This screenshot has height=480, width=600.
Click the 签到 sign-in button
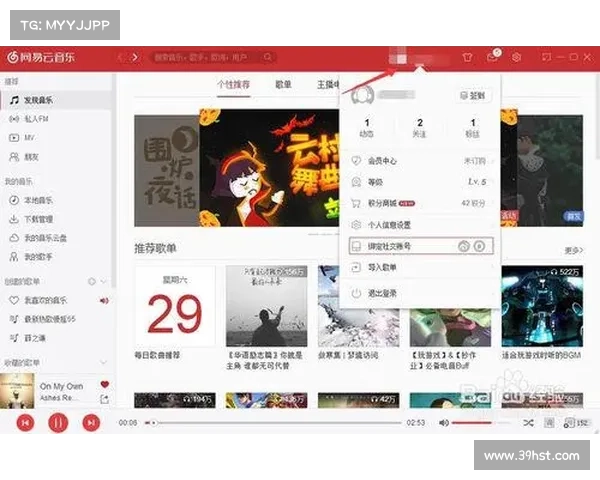472,95
